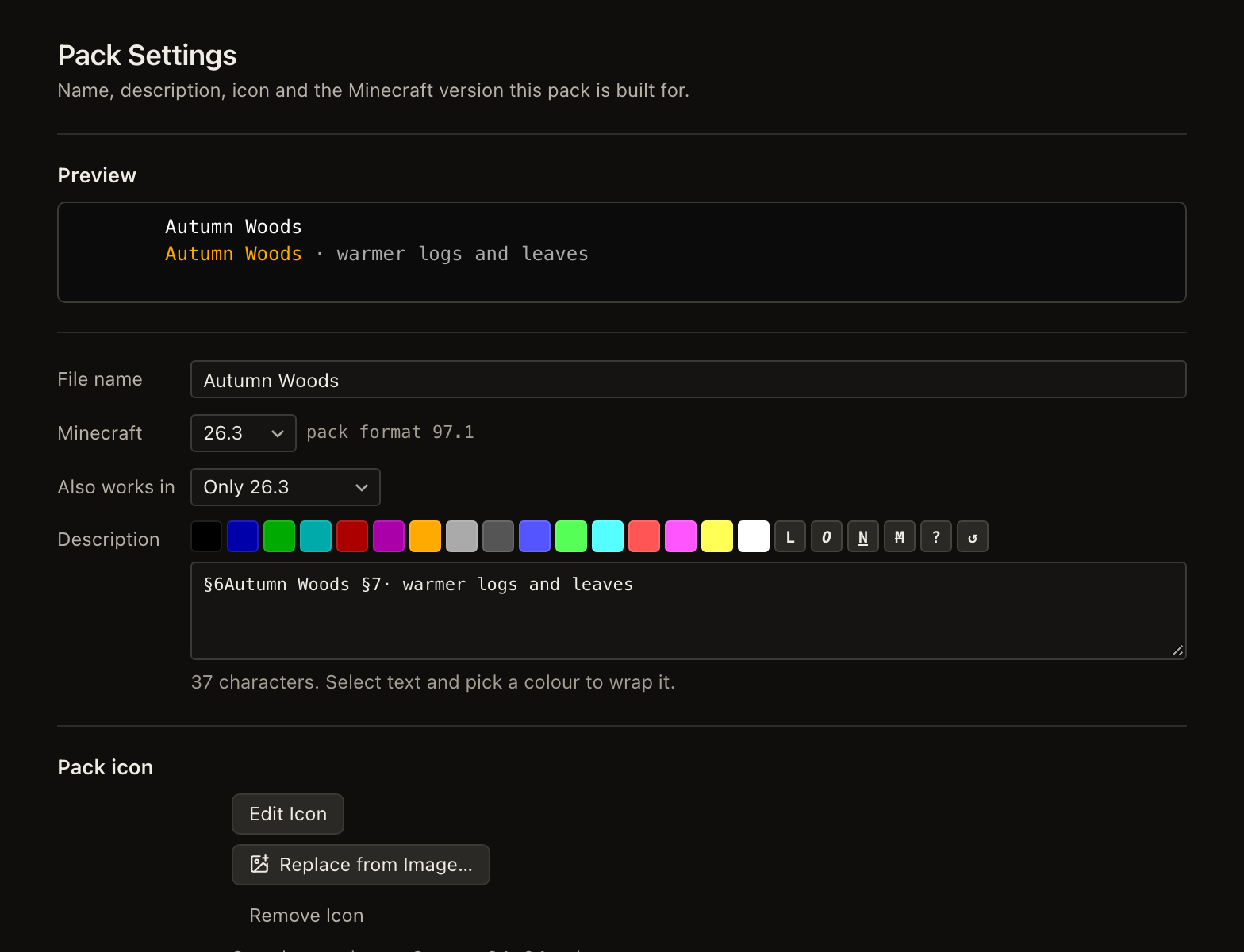Click the reset formatting arrow button

tap(973, 536)
